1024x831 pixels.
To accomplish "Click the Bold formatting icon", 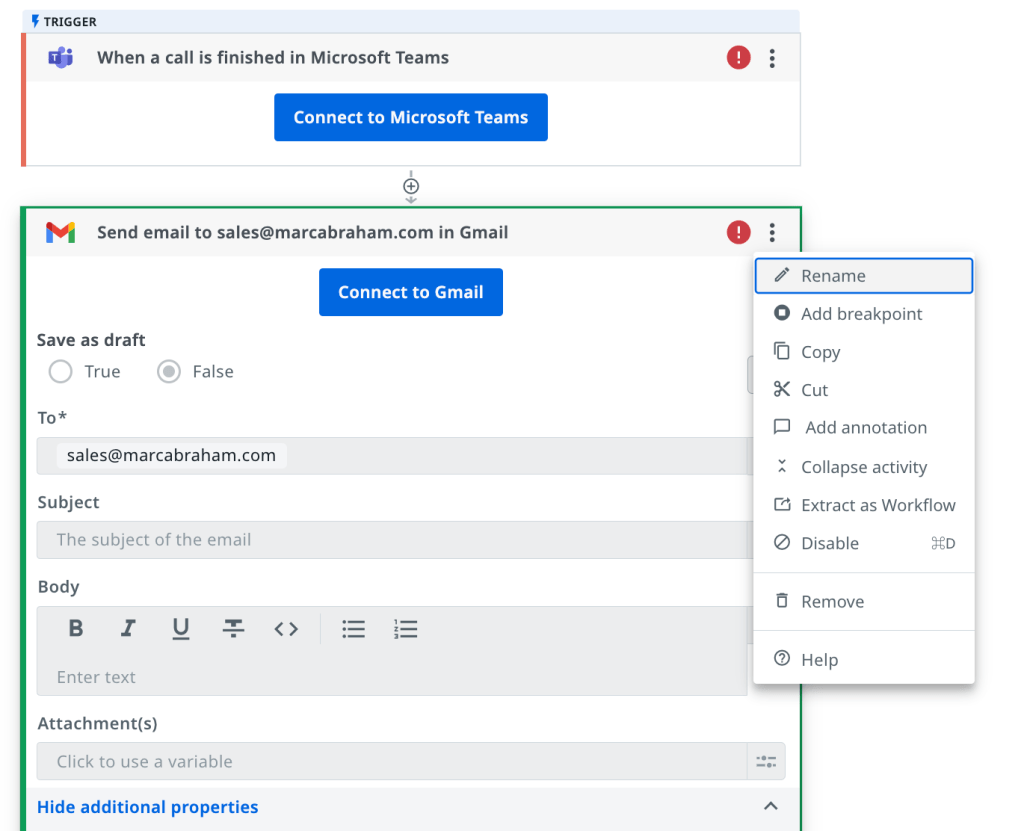I will [x=76, y=629].
